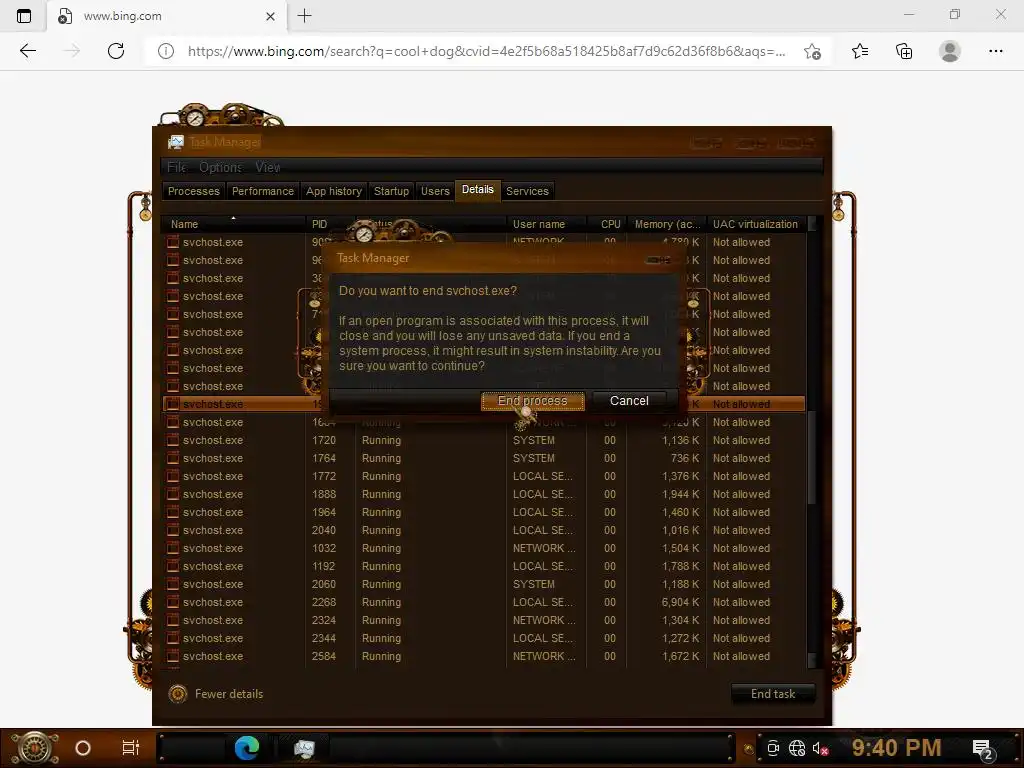Open Meet Now camera tray icon
This screenshot has width=1024, height=768.
coord(773,748)
